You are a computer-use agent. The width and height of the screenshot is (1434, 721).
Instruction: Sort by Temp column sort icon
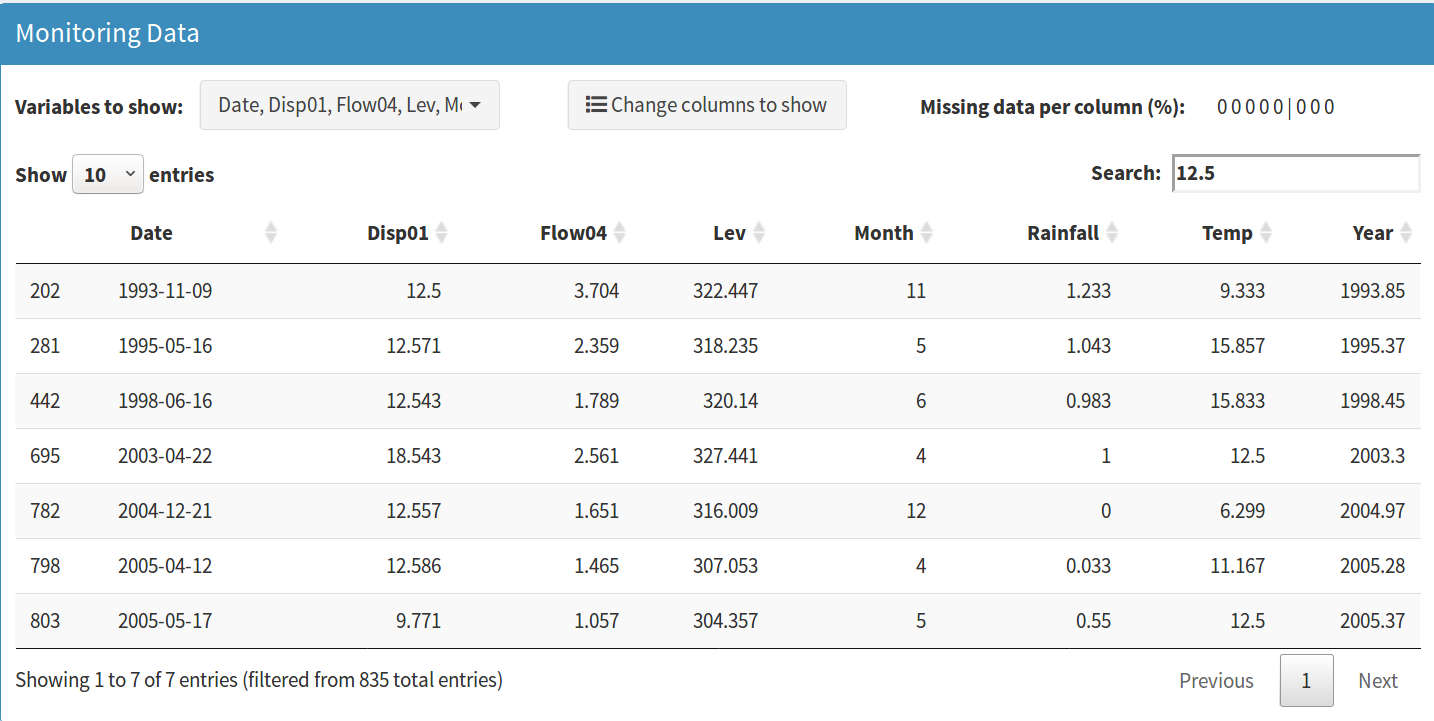(x=1266, y=233)
